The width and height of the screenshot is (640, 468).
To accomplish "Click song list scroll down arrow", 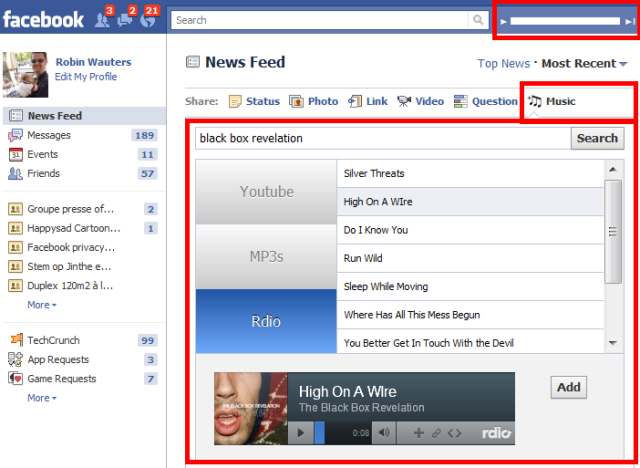I will click(x=613, y=343).
